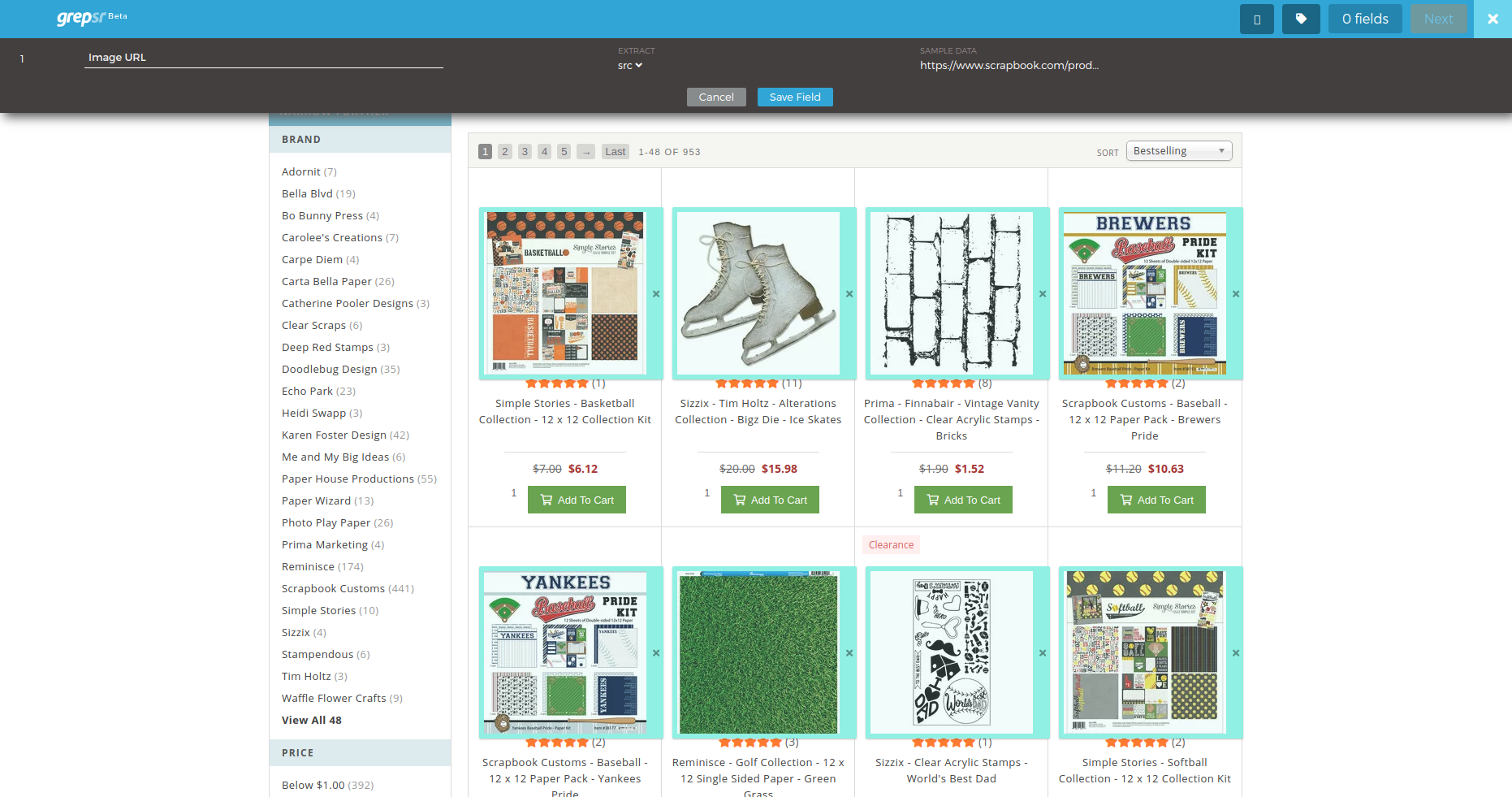Add Basketball Collection Kit to cart
This screenshot has height=797, width=1512.
click(x=577, y=500)
